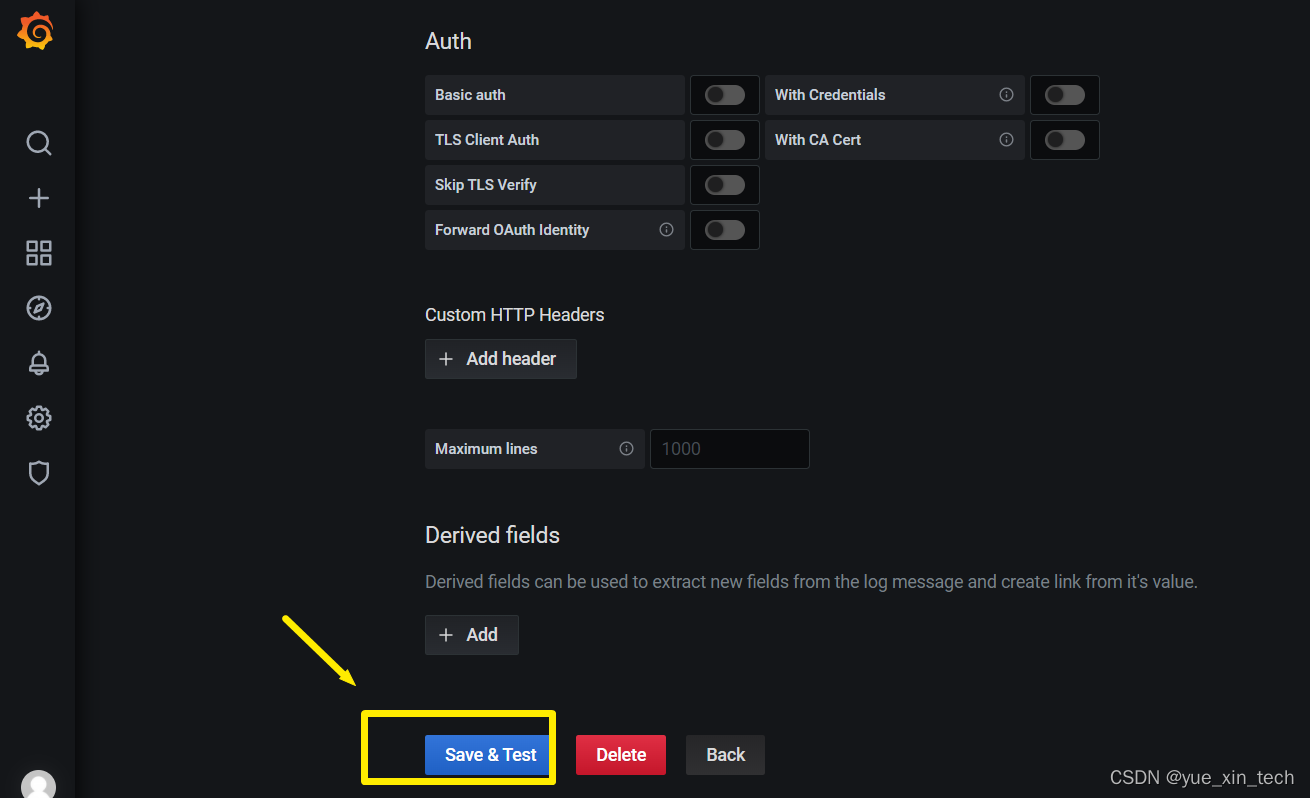Turn on With CA Cert
Image resolution: width=1310 pixels, height=798 pixels.
point(1065,140)
